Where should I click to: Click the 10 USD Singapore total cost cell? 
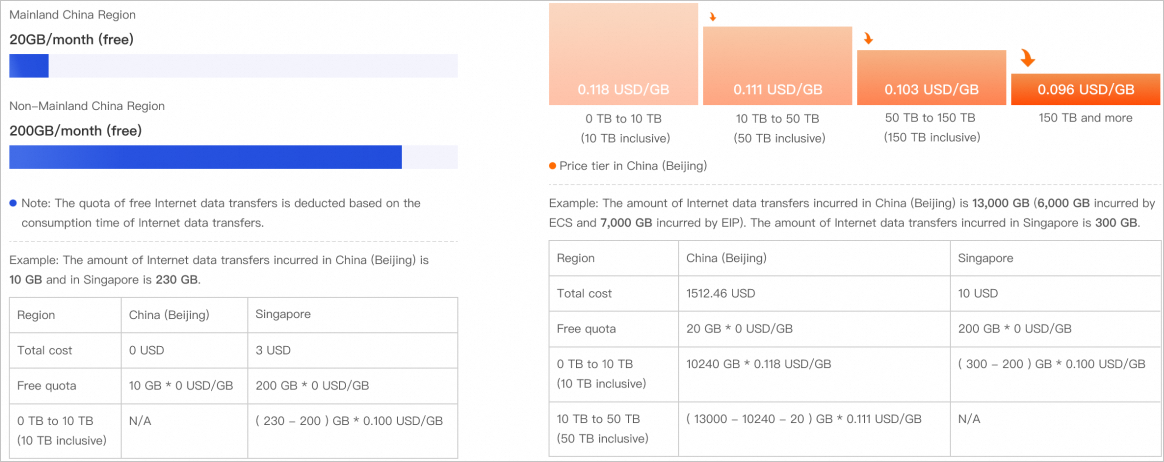(1056, 293)
